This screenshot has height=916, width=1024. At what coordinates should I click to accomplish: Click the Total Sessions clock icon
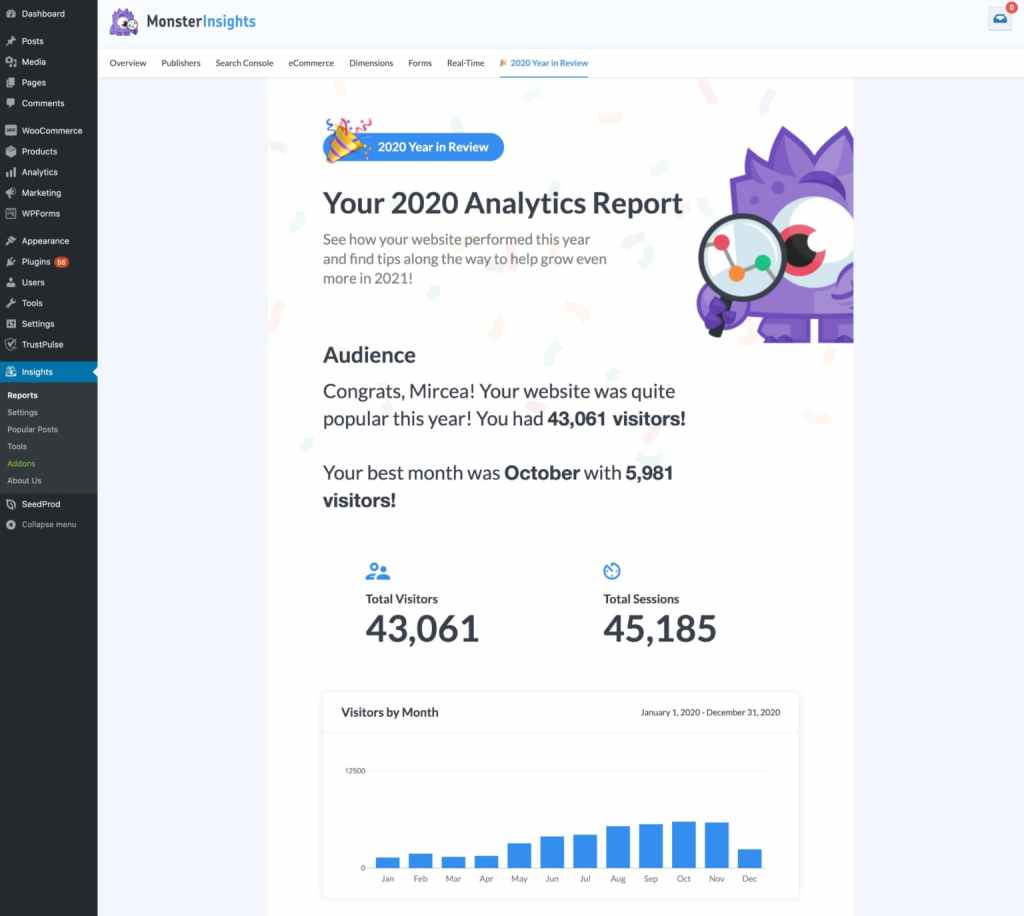pos(610,568)
